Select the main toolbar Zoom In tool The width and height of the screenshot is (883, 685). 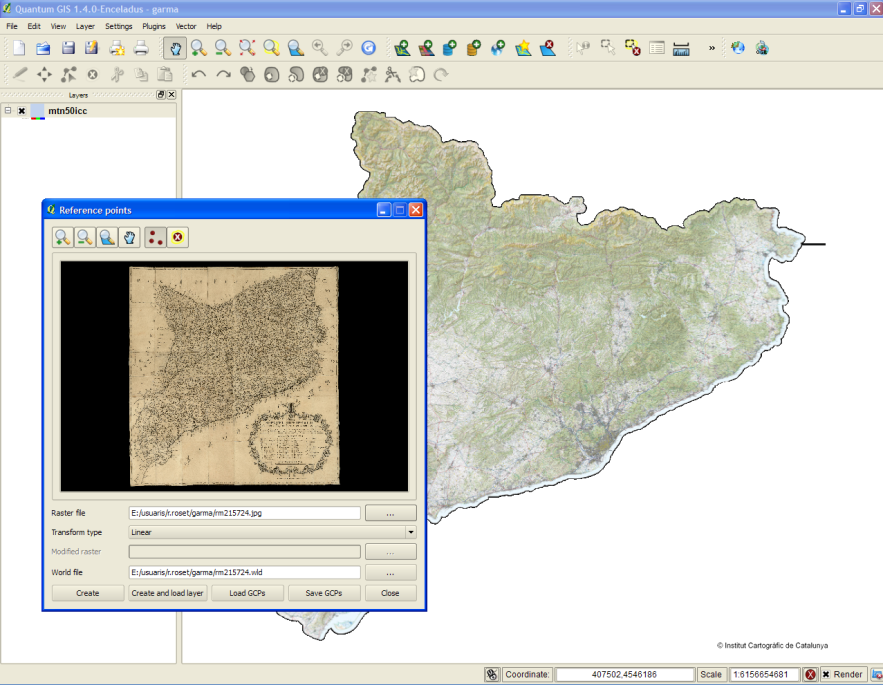coord(199,48)
